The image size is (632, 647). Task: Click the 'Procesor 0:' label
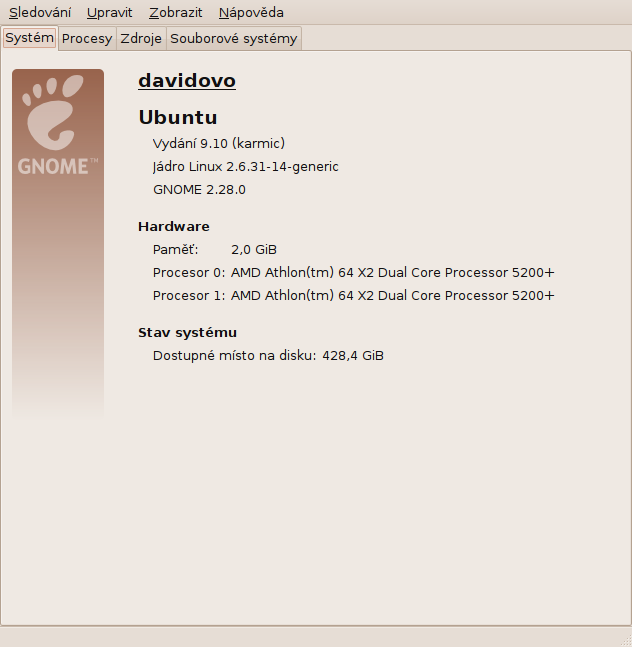pyautogui.click(x=189, y=273)
